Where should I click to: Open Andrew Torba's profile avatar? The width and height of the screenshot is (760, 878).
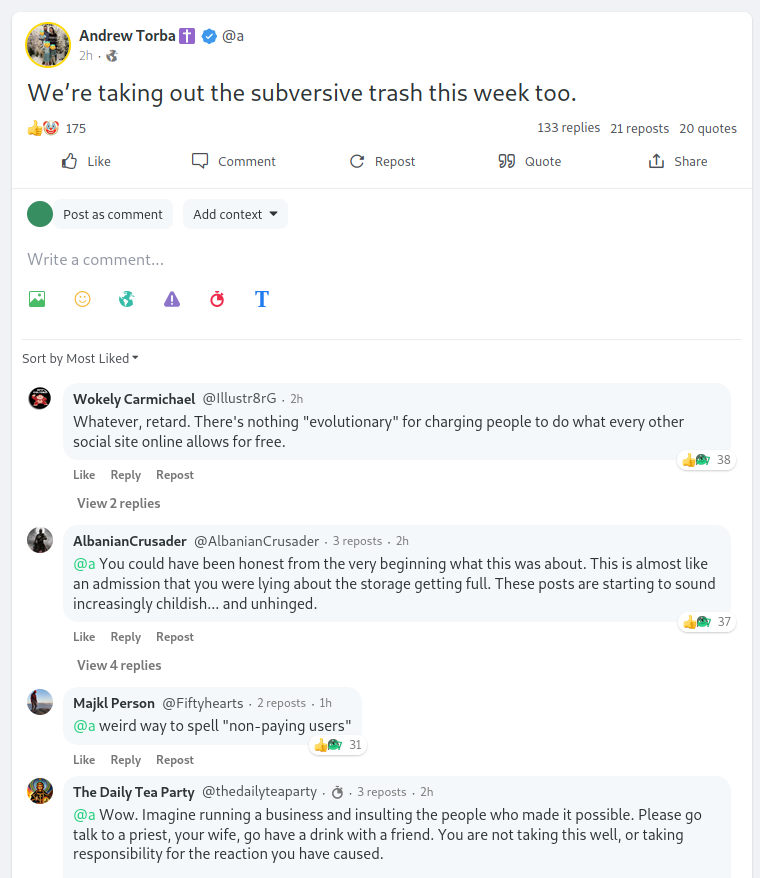point(47,44)
